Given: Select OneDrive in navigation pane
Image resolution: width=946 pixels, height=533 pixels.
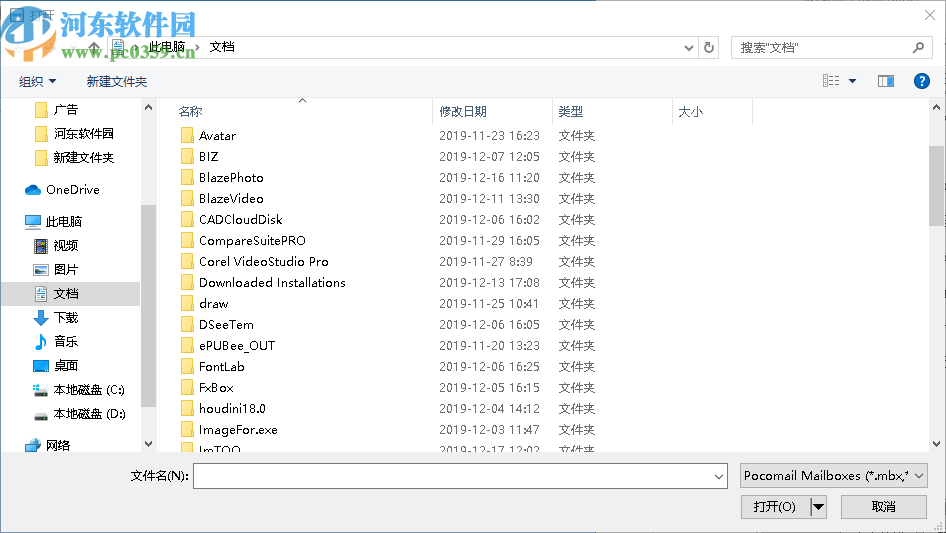Looking at the screenshot, I should [62, 190].
